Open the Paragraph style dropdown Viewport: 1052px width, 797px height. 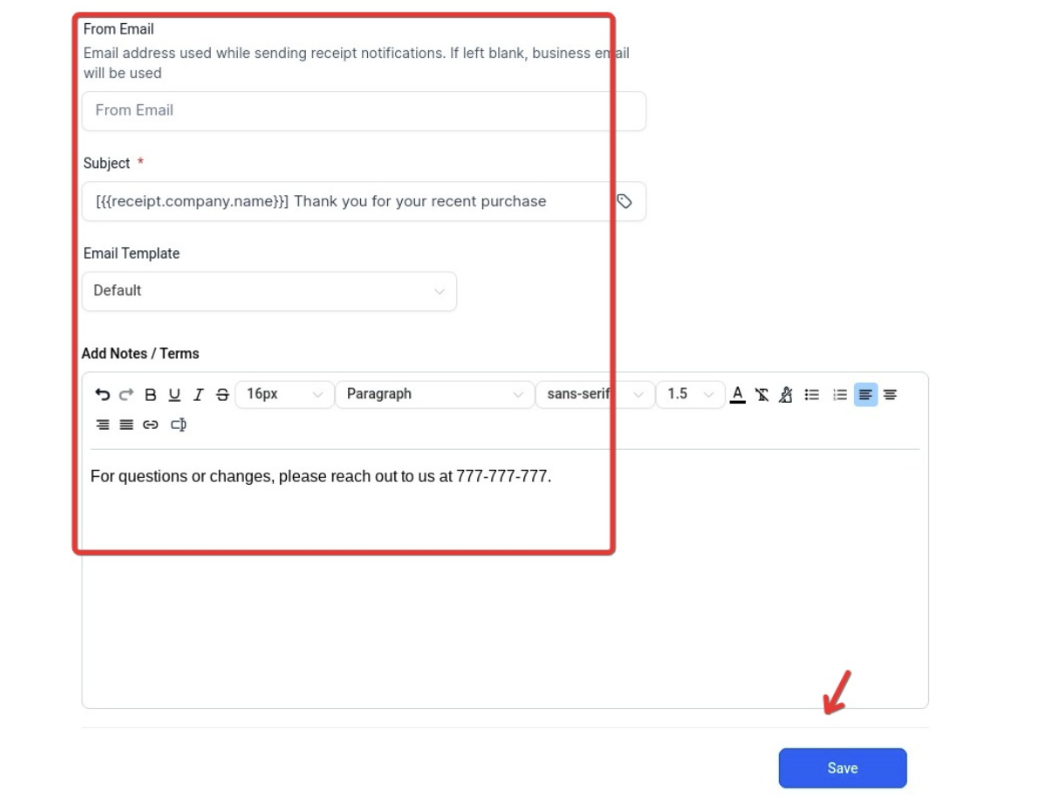(x=435, y=394)
